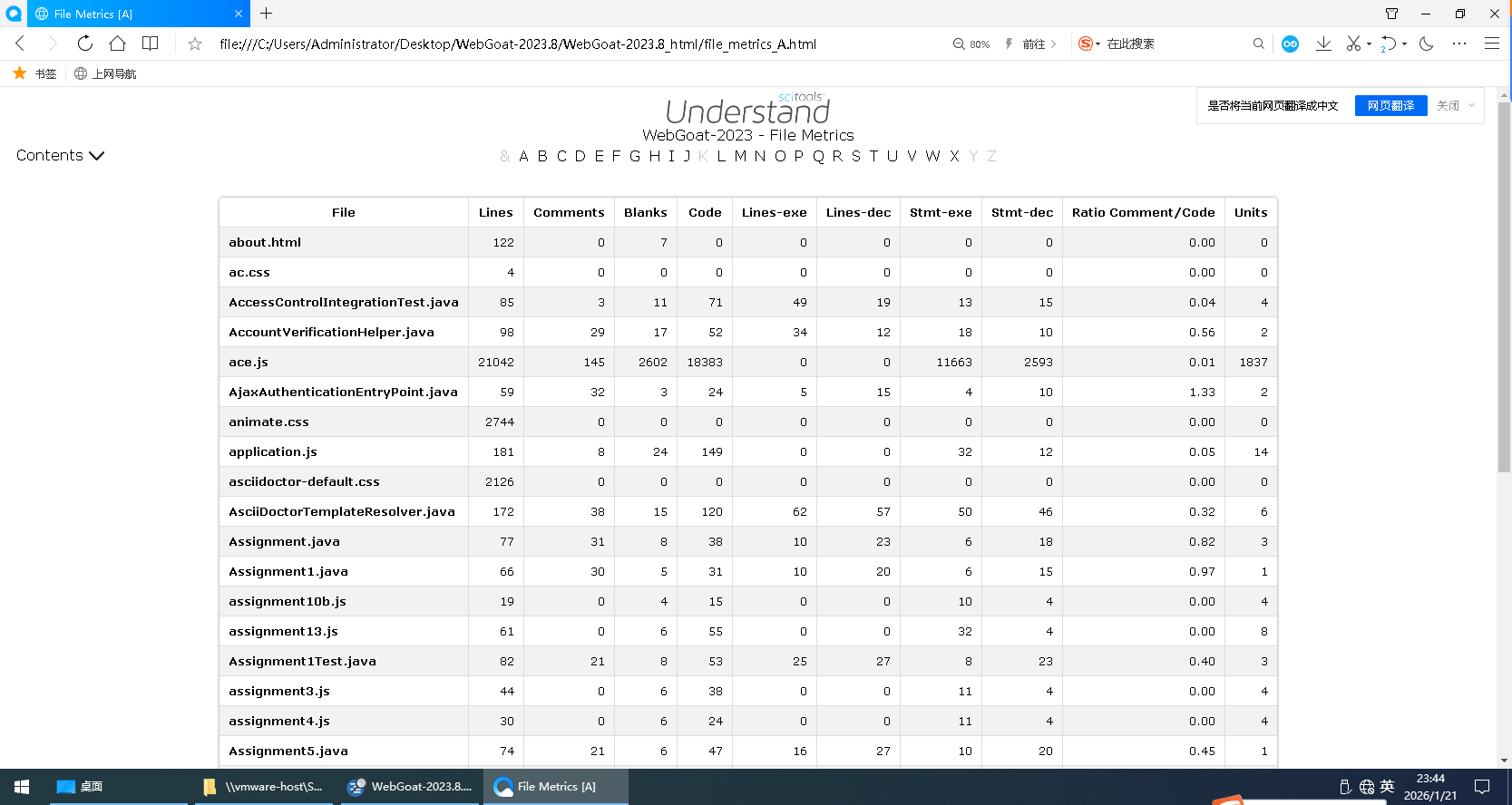The image size is (1512, 805).
Task: Expand the Contents dropdown
Action: (x=60, y=156)
